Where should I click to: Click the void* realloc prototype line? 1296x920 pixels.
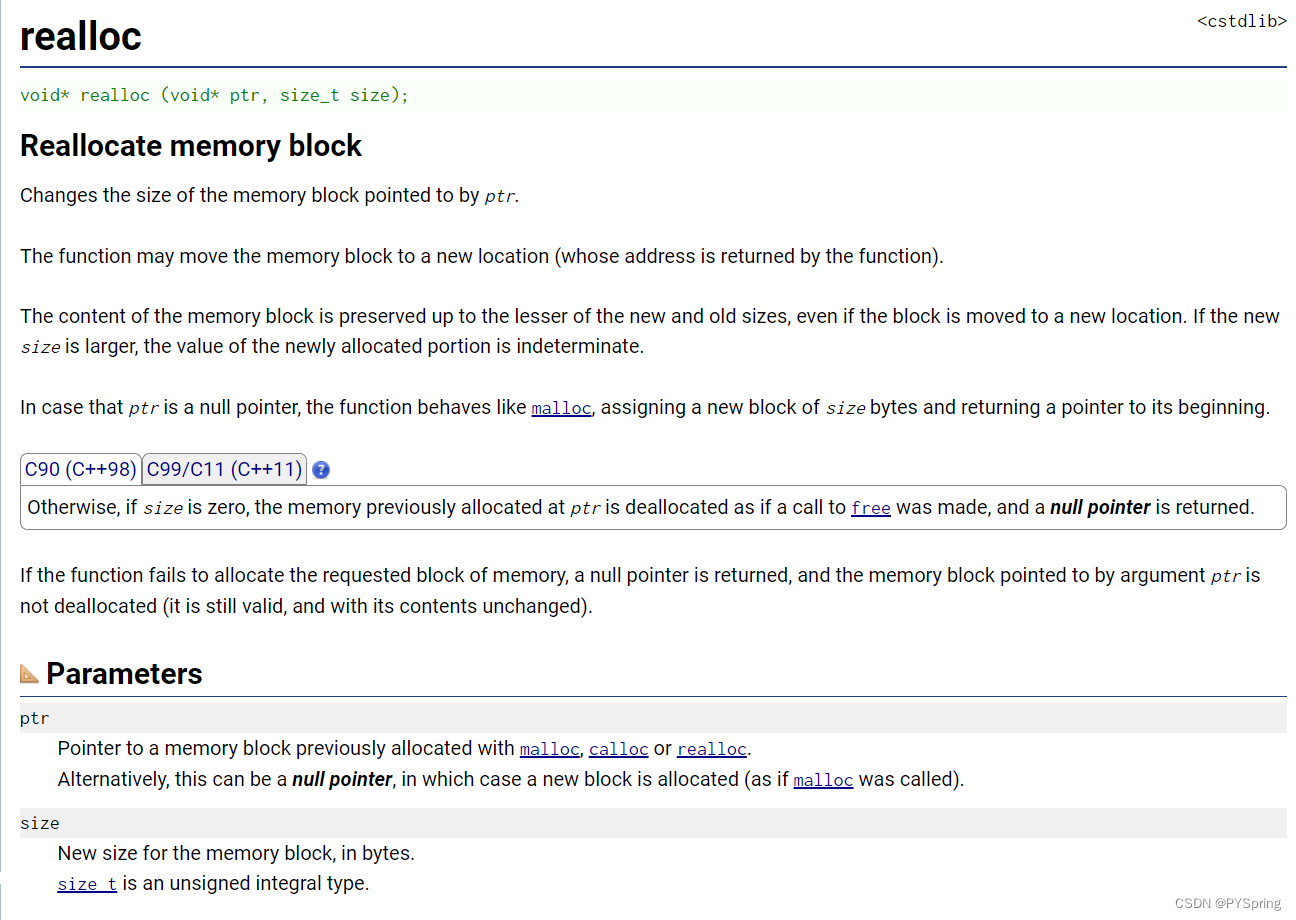[x=653, y=95]
